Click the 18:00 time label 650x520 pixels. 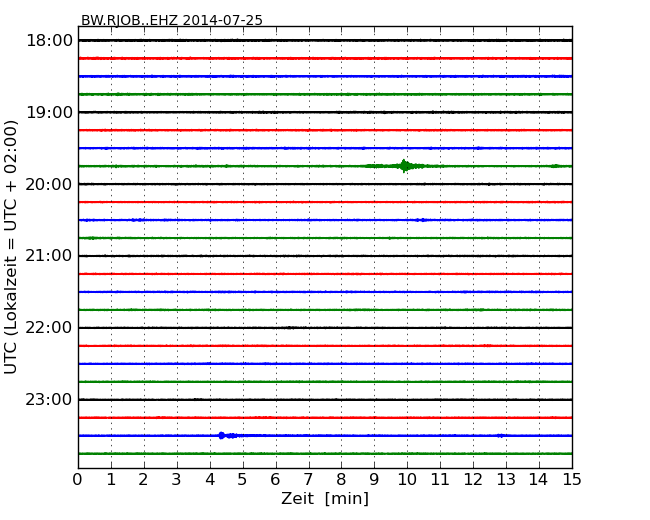tap(49, 41)
